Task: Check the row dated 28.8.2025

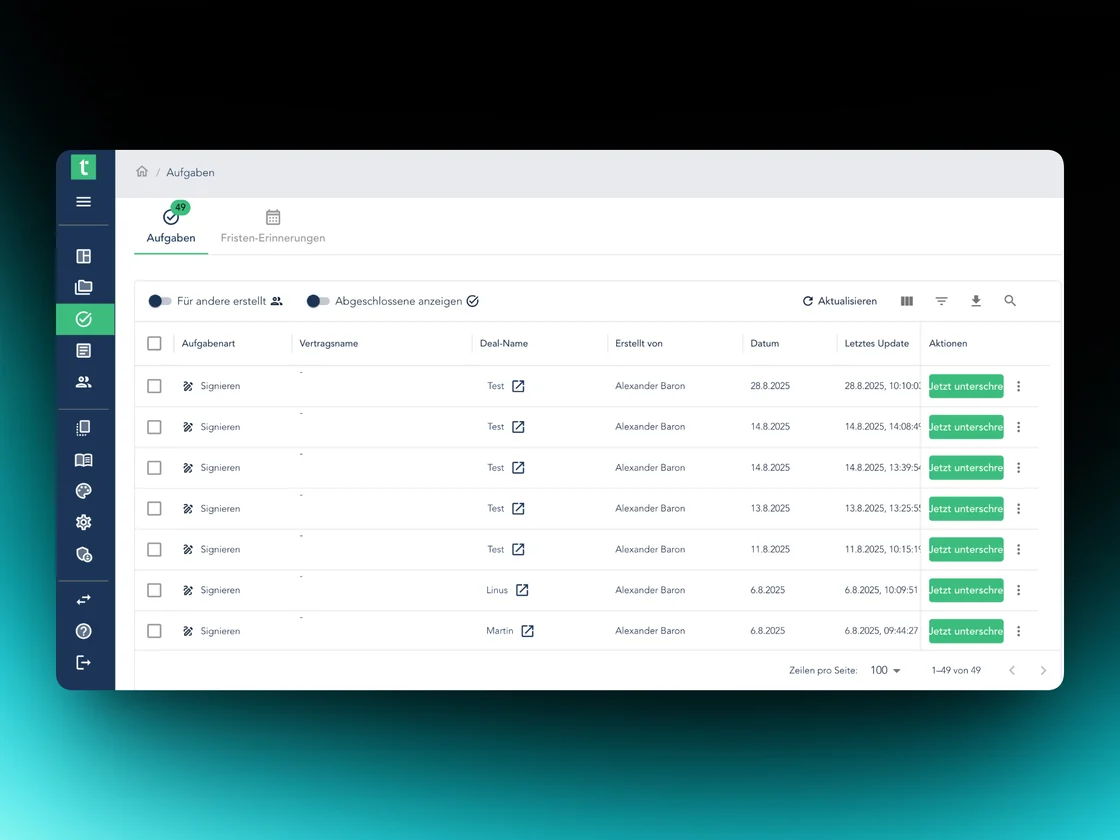Action: (154, 386)
